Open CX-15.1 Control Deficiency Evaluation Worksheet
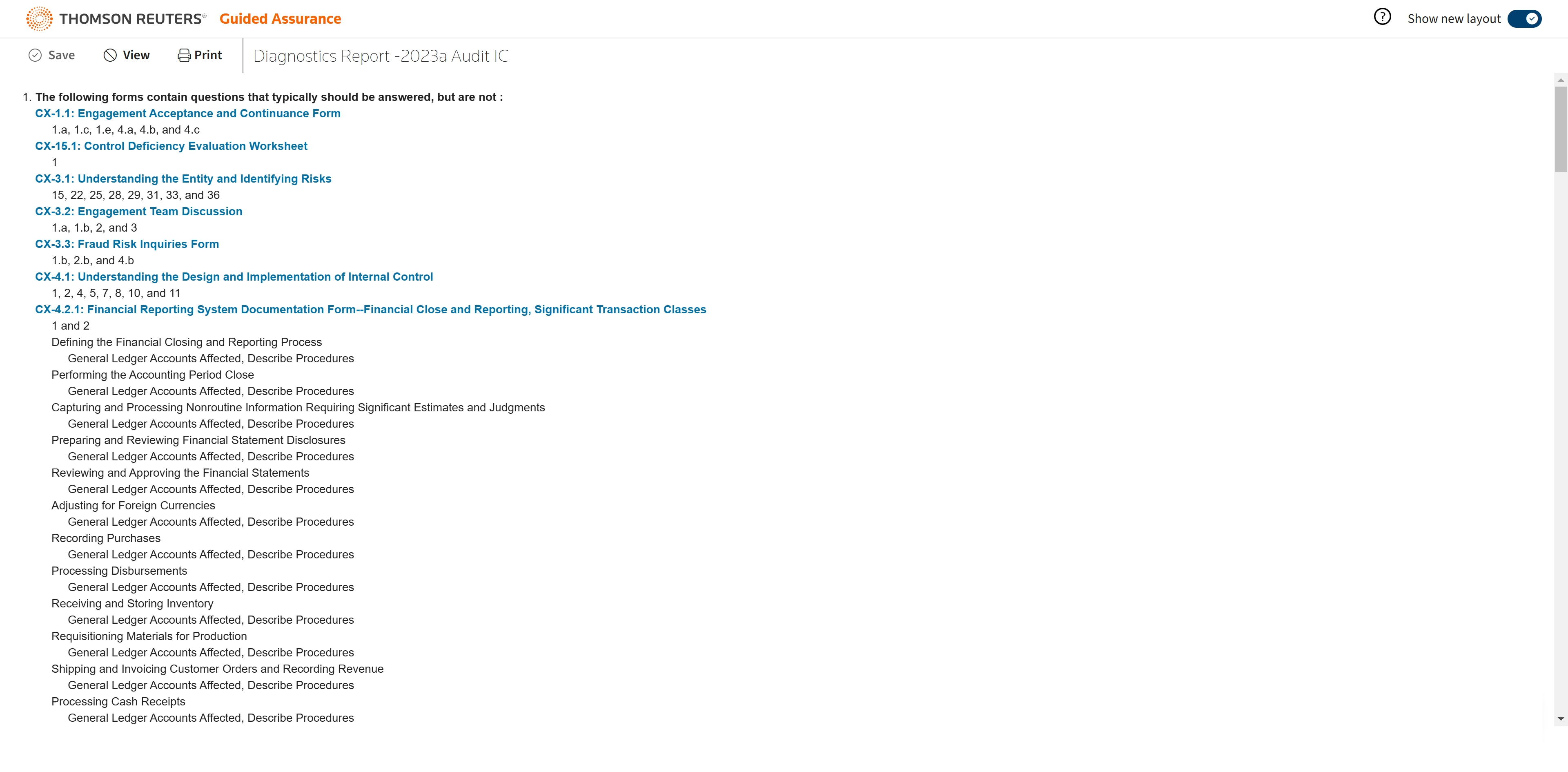The width and height of the screenshot is (1568, 772). click(x=171, y=146)
